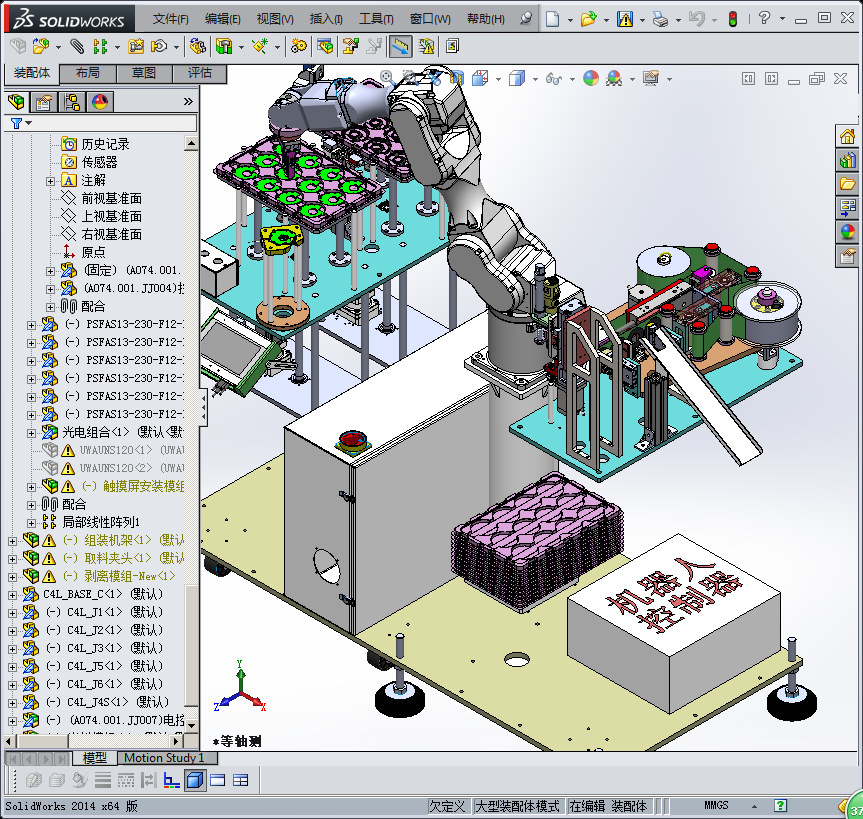863x819 pixels.
Task: Click the Bill of materials icon
Action: pos(325,46)
